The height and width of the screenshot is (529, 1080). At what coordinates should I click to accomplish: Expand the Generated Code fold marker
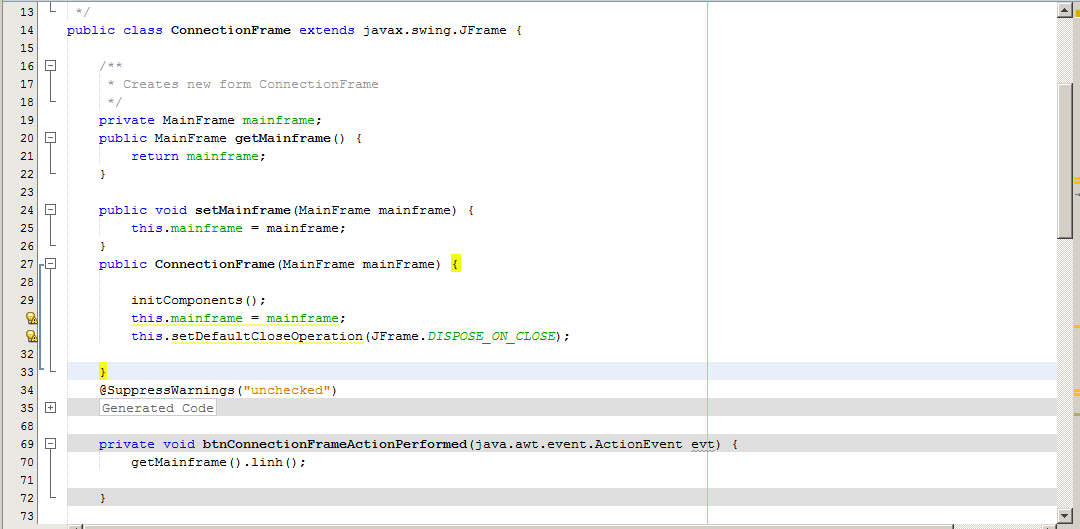click(x=51, y=408)
